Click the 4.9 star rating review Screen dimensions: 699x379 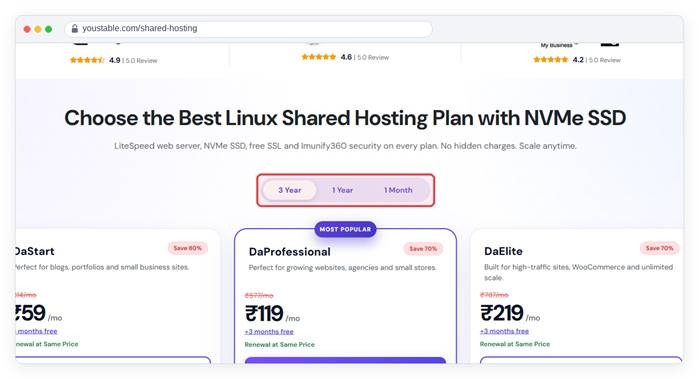point(114,60)
